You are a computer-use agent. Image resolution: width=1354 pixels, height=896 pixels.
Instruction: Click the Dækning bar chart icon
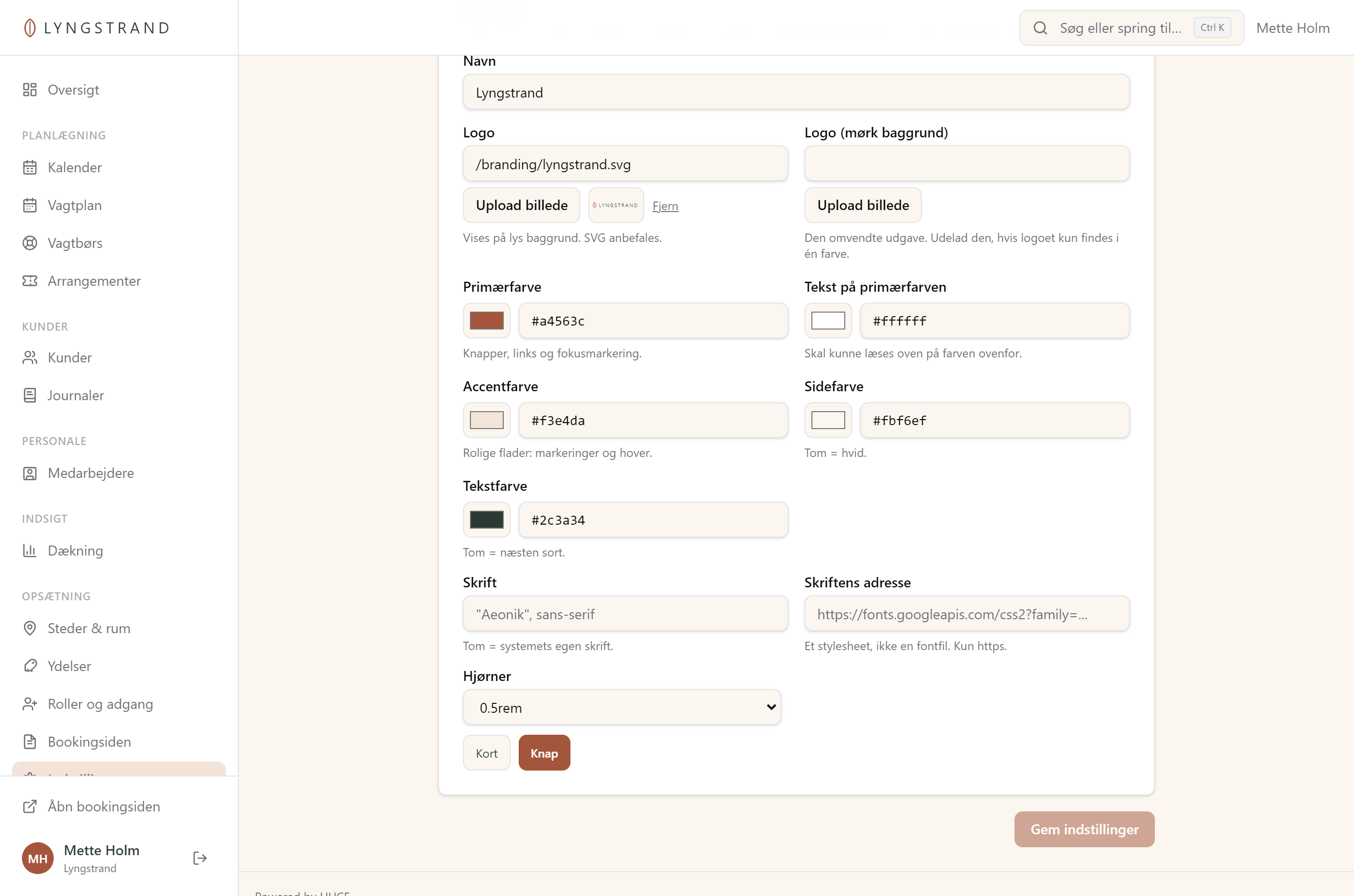30,551
